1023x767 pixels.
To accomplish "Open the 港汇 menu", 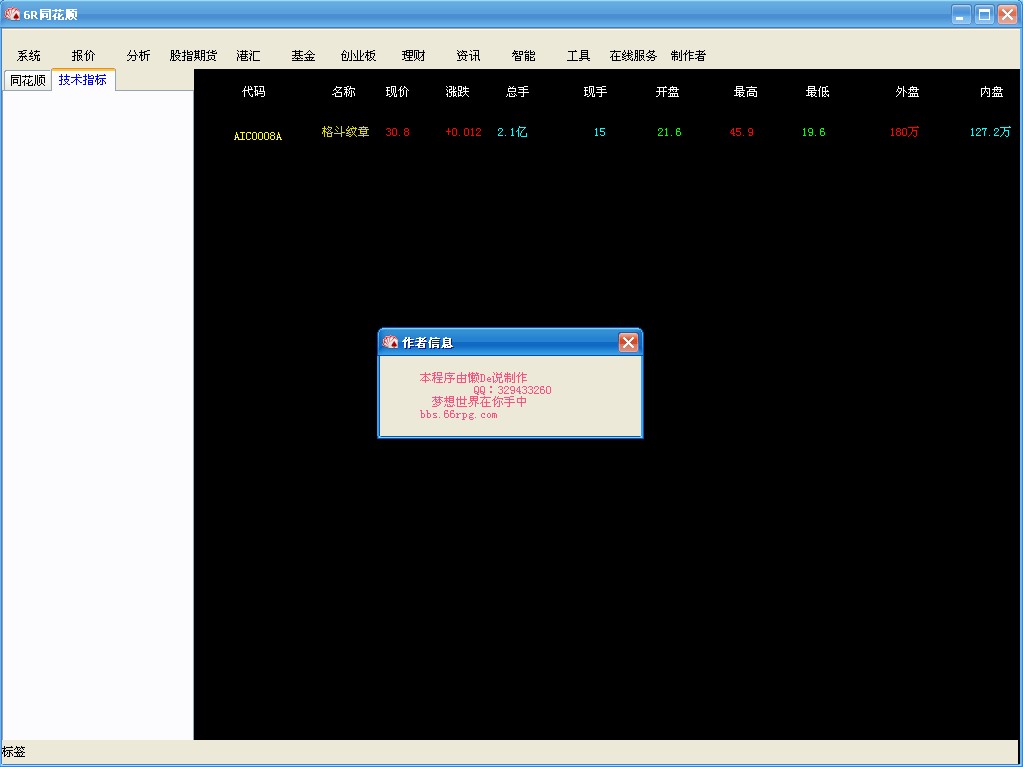I will [248, 56].
